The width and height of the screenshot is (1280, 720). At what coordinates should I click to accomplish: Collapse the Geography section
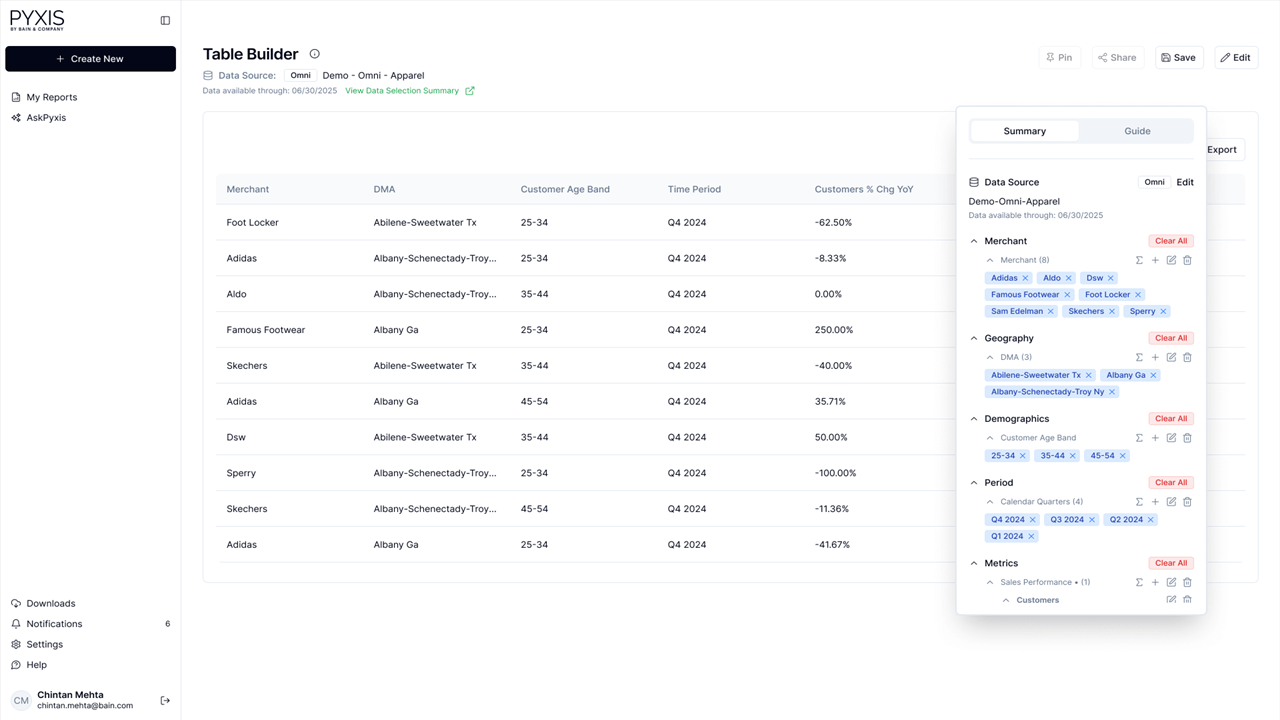click(x=974, y=338)
